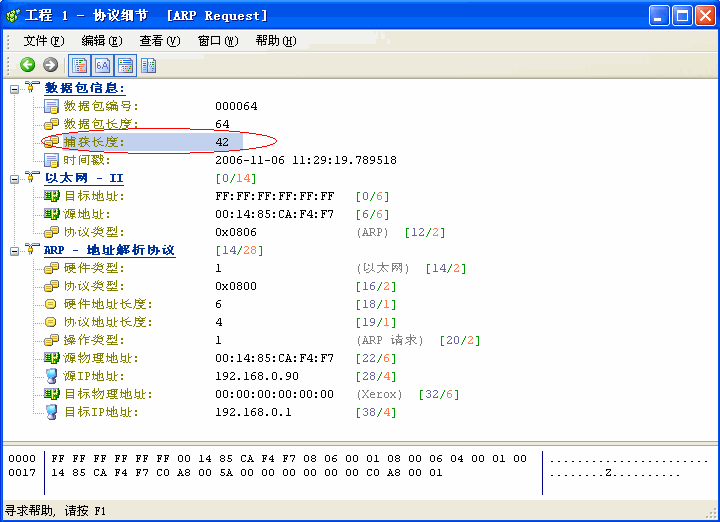
Task: Click the icon beside 捕获长度
Action: [x=51, y=142]
